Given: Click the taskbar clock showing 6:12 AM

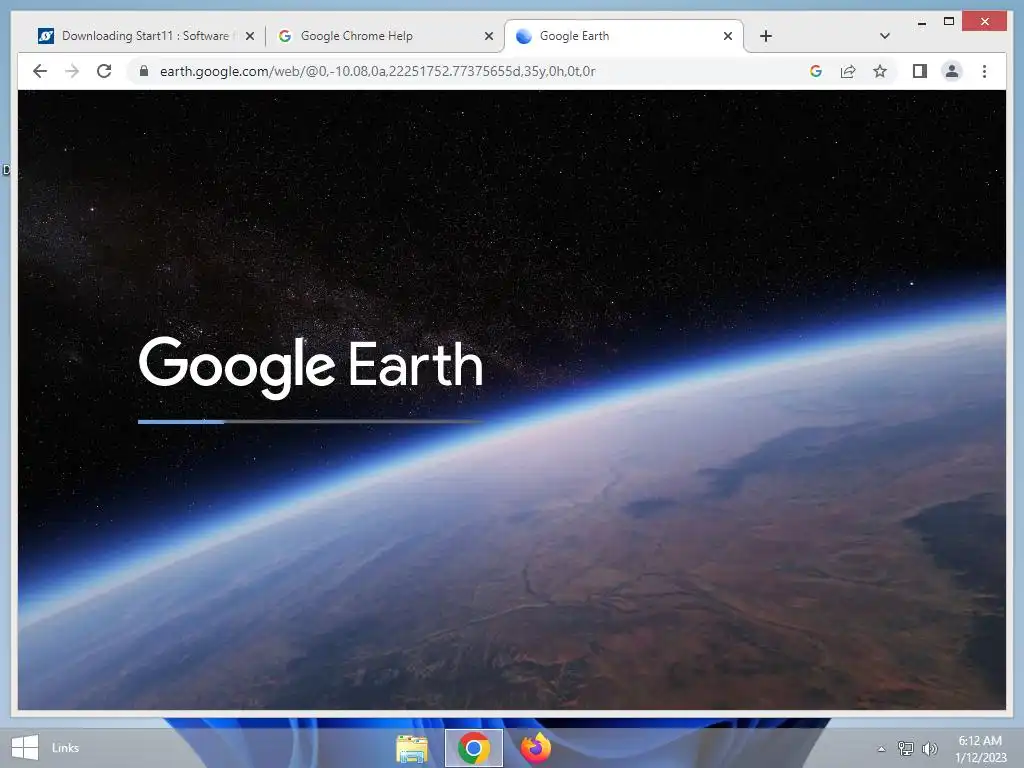Looking at the screenshot, I should (980, 749).
